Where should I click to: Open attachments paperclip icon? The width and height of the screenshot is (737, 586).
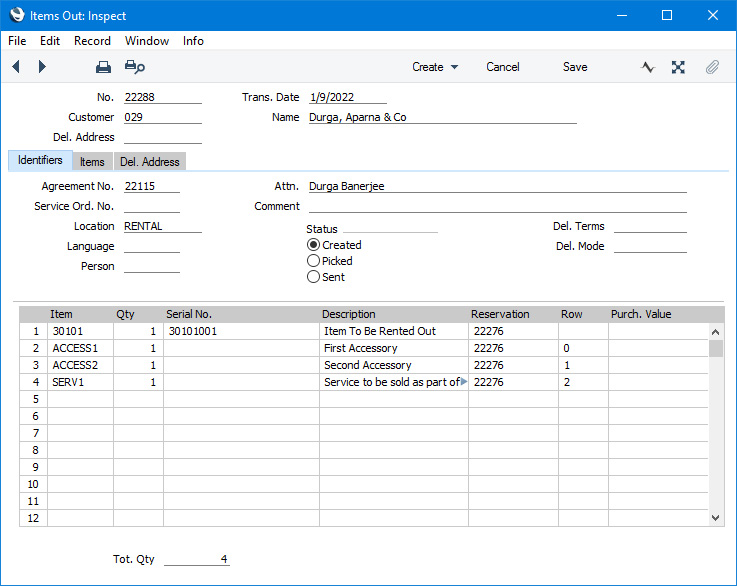[x=712, y=67]
